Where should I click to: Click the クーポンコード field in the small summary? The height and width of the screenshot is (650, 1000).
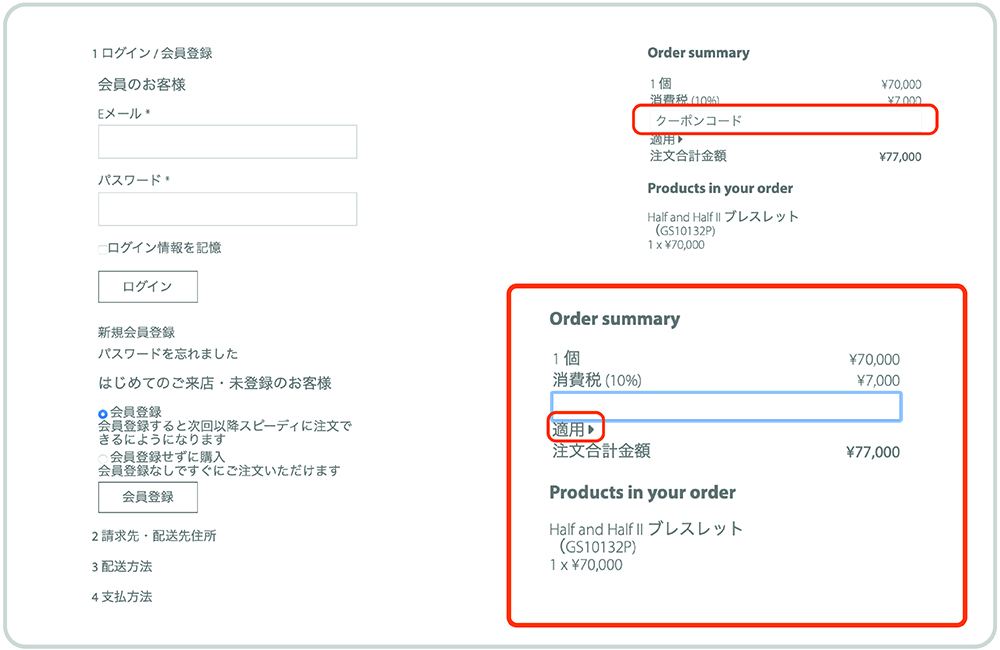(x=785, y=120)
